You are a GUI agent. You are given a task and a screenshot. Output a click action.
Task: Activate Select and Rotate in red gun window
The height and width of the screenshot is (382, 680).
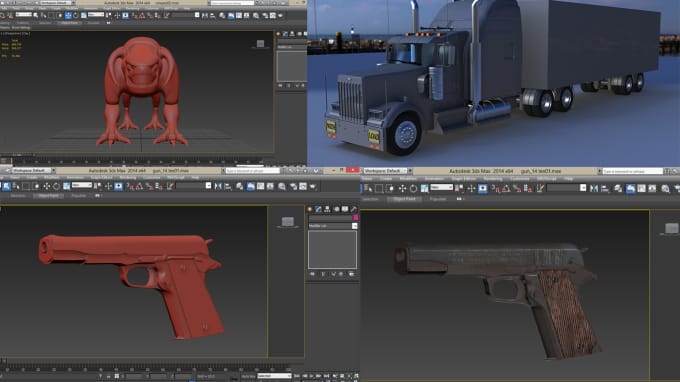56,186
